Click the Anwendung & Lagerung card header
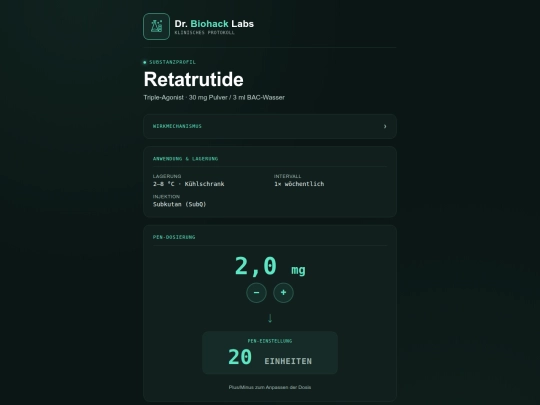540x405 pixels. tap(185, 159)
